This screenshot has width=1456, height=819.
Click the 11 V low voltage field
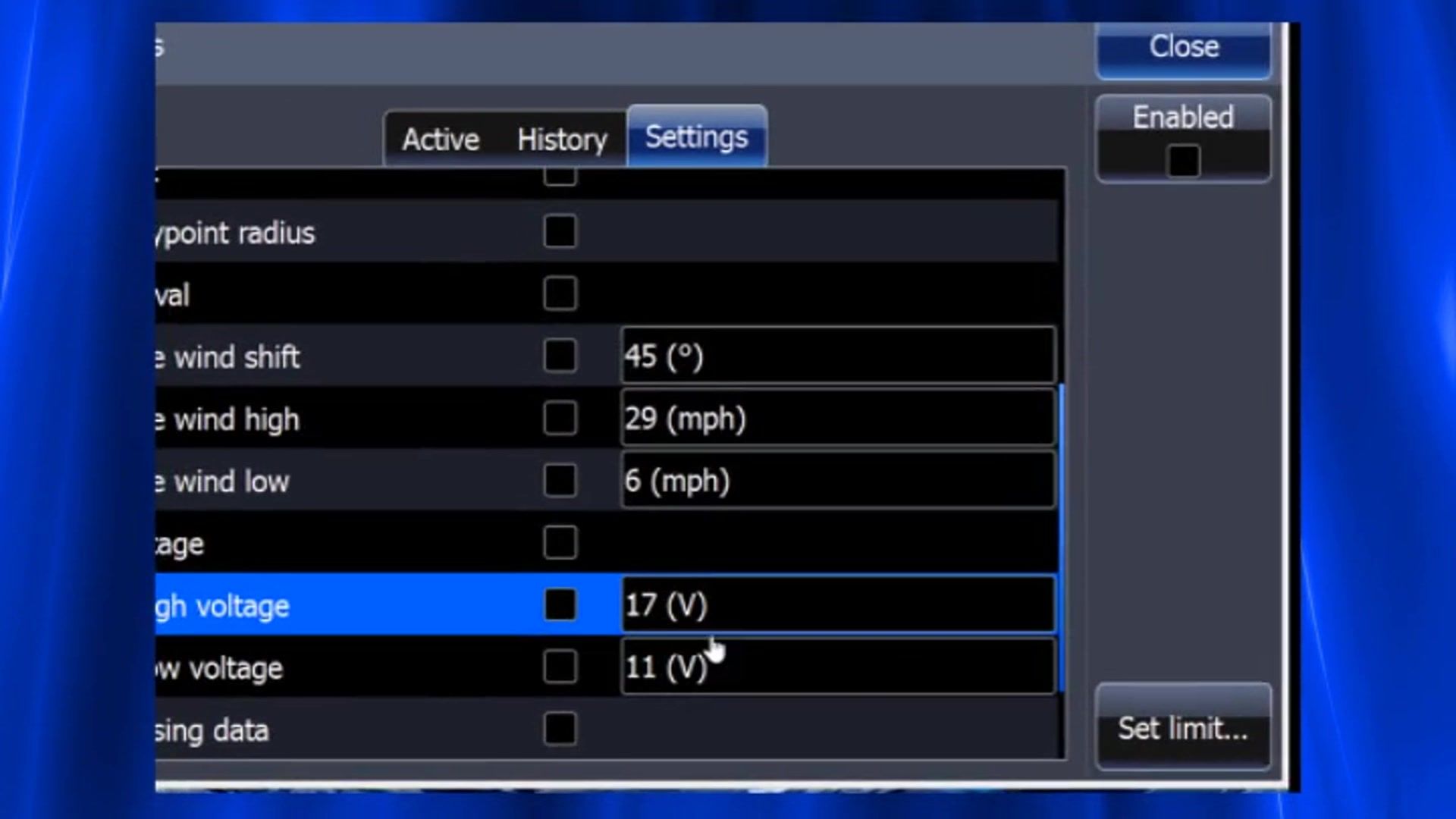pyautogui.click(x=837, y=667)
